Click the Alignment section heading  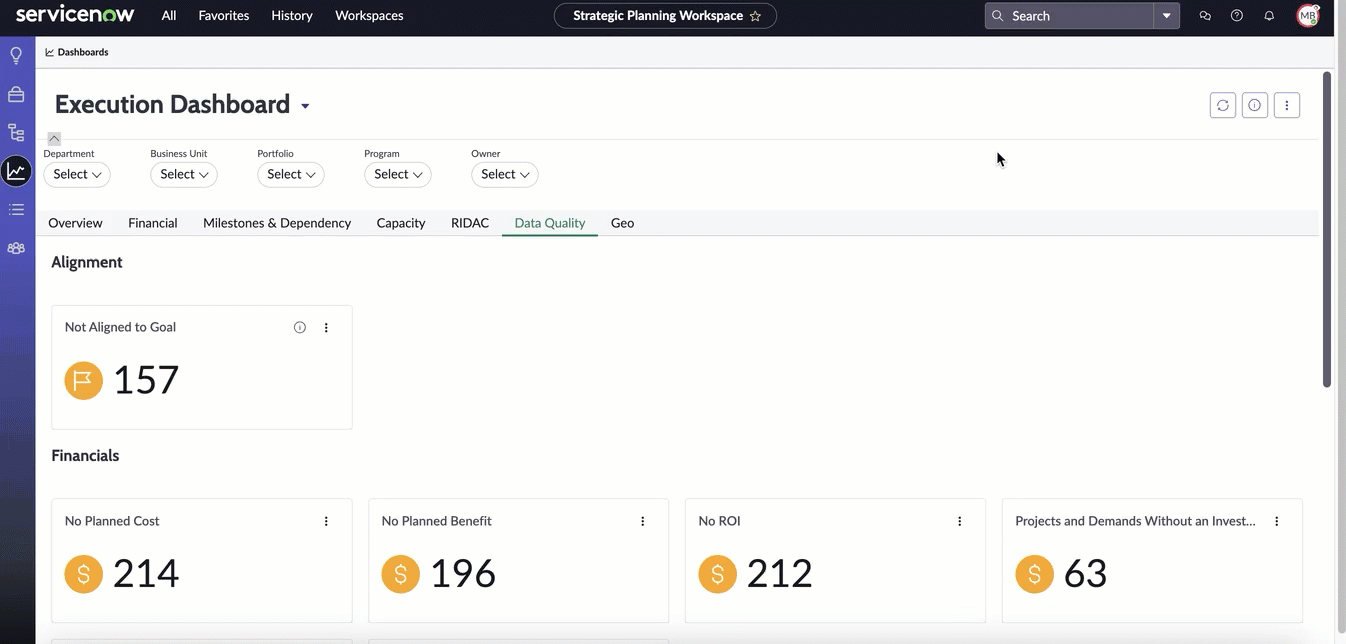[87, 262]
